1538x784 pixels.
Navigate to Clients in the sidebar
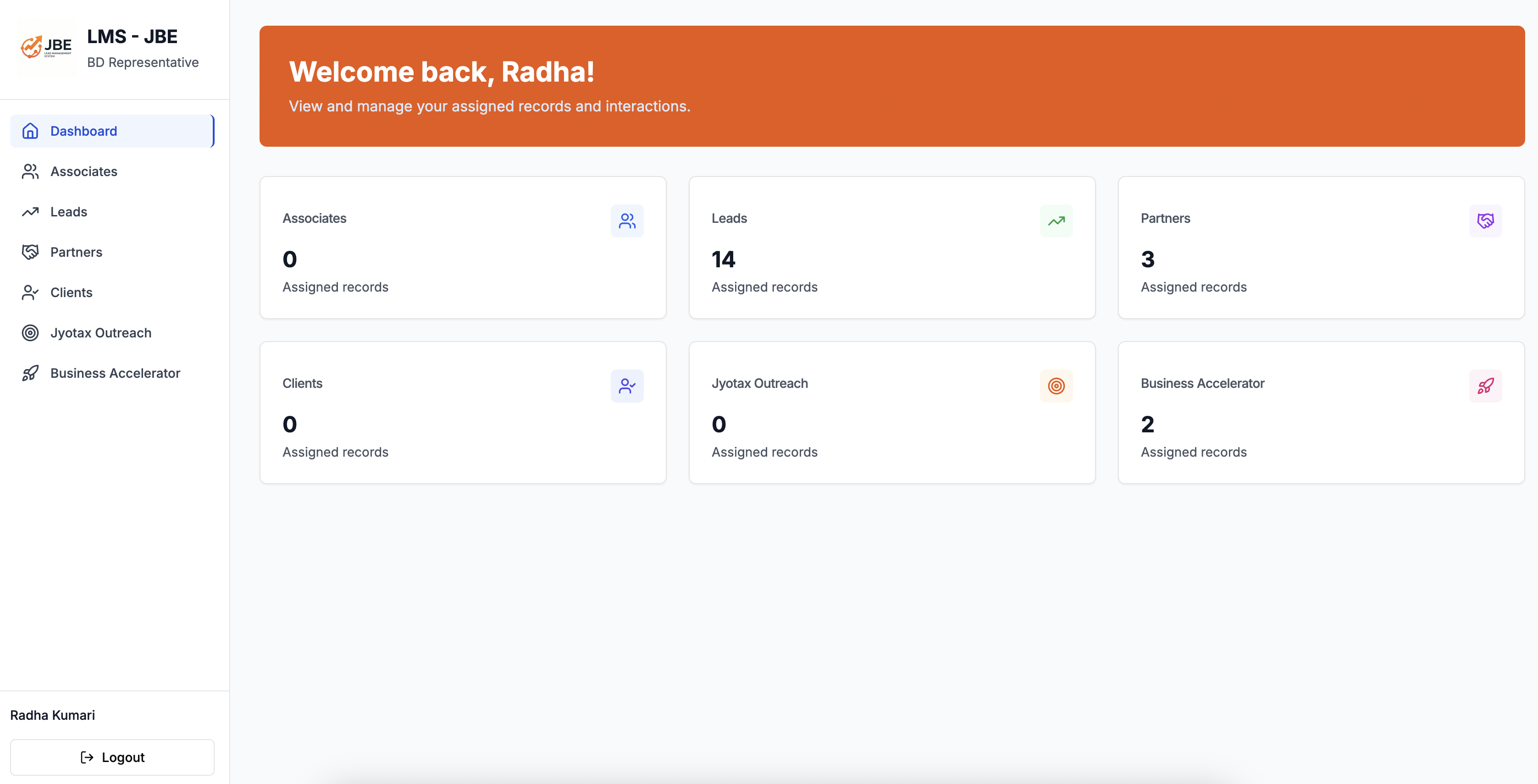[x=112, y=293]
